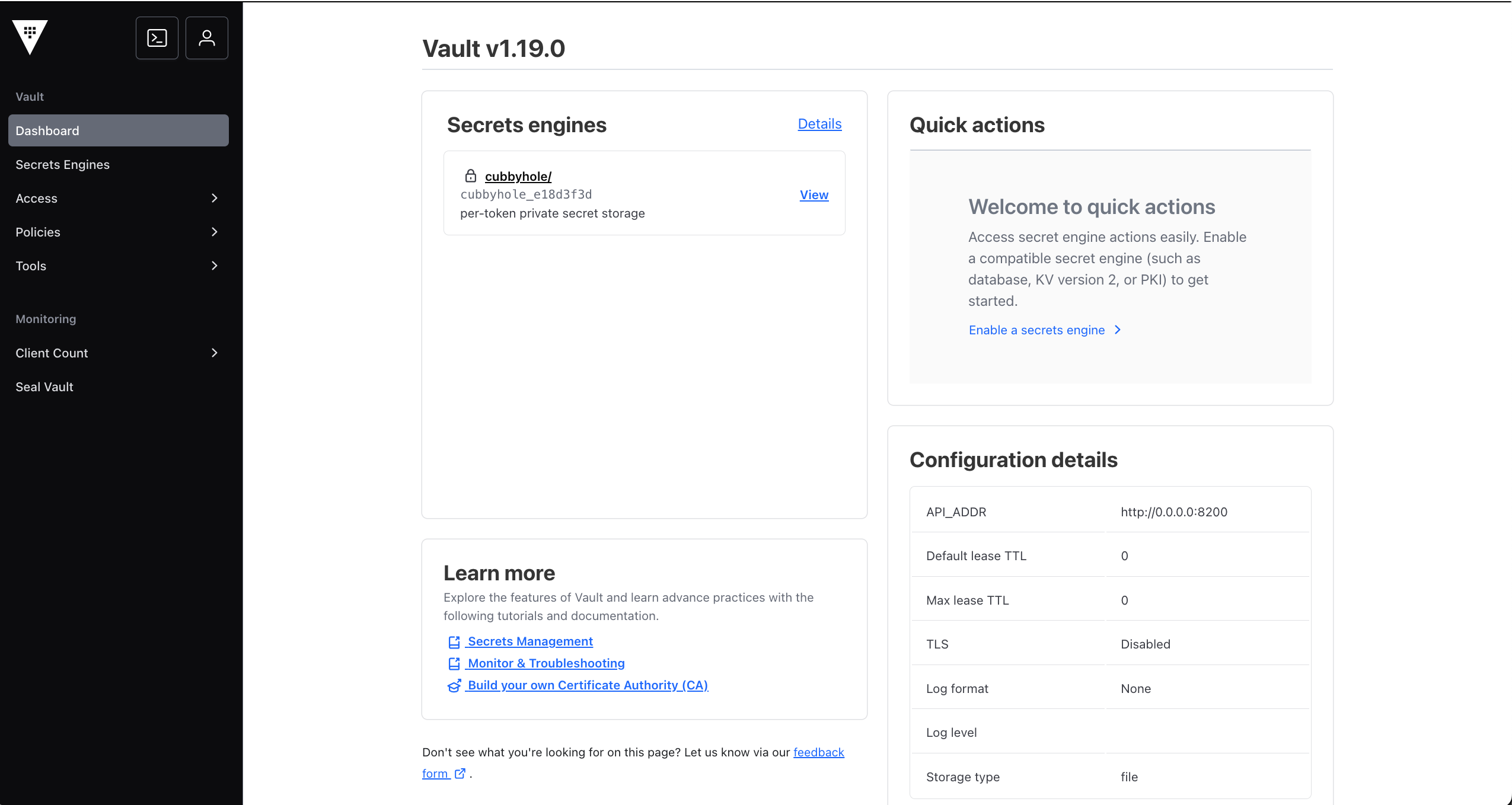
Task: Expand the Policies submenu arrow
Action: pos(215,232)
